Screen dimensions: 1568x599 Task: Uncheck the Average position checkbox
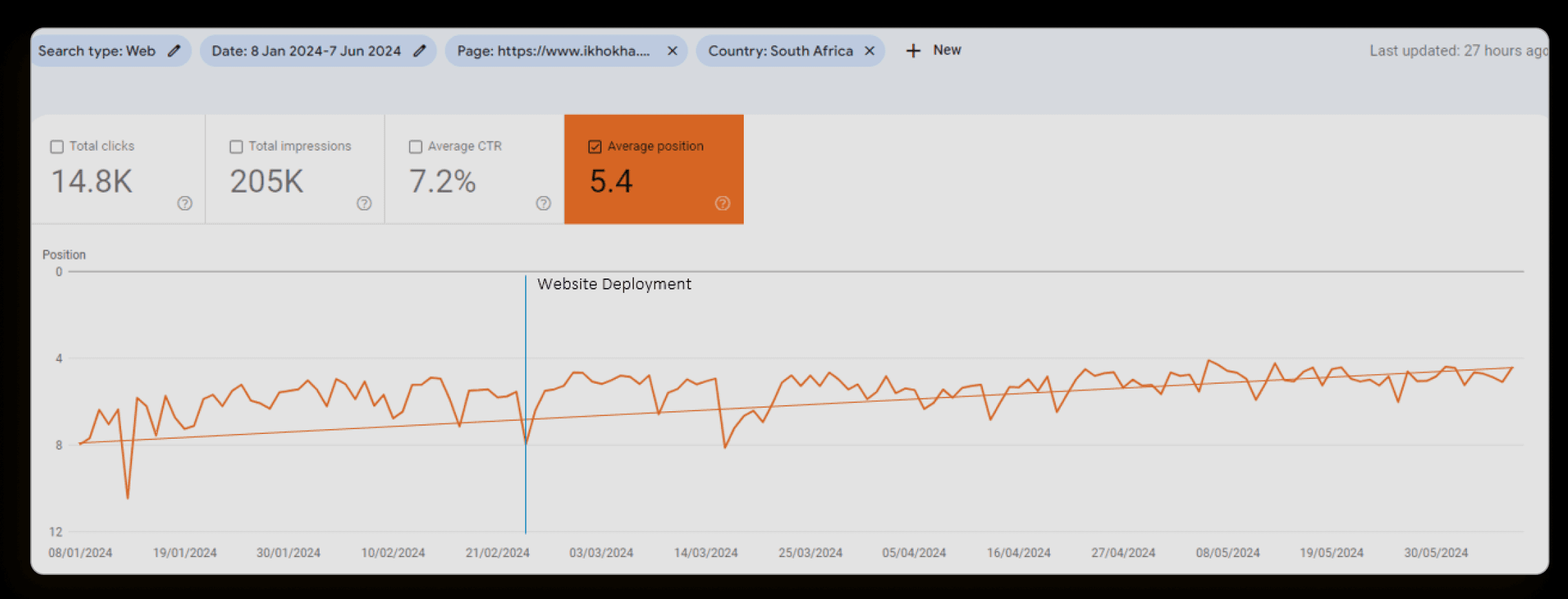pos(595,146)
